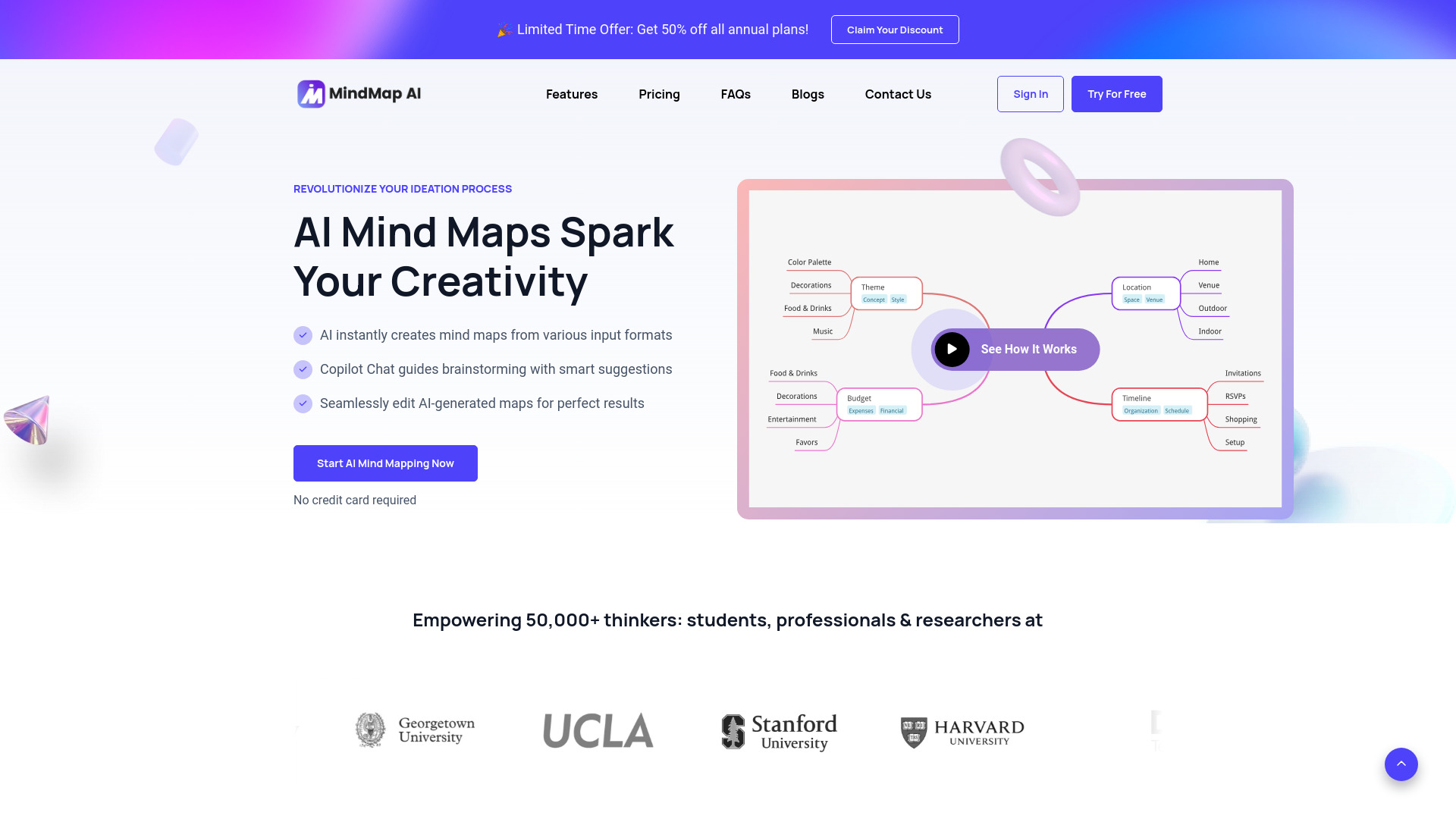
Task: Click the checkmark icon next to AI creates maps
Action: click(x=303, y=335)
